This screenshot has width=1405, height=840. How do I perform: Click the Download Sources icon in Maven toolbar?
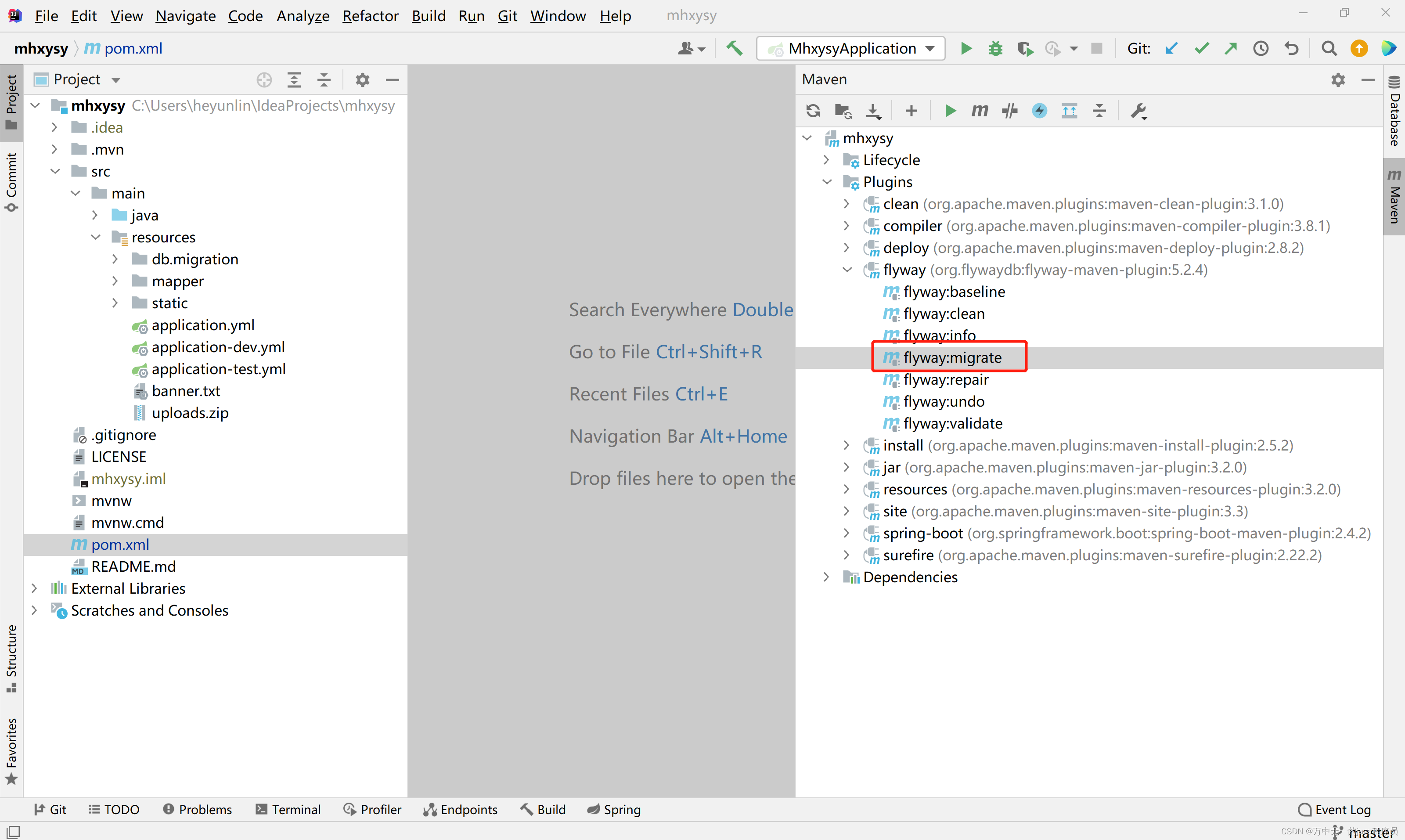point(874,111)
